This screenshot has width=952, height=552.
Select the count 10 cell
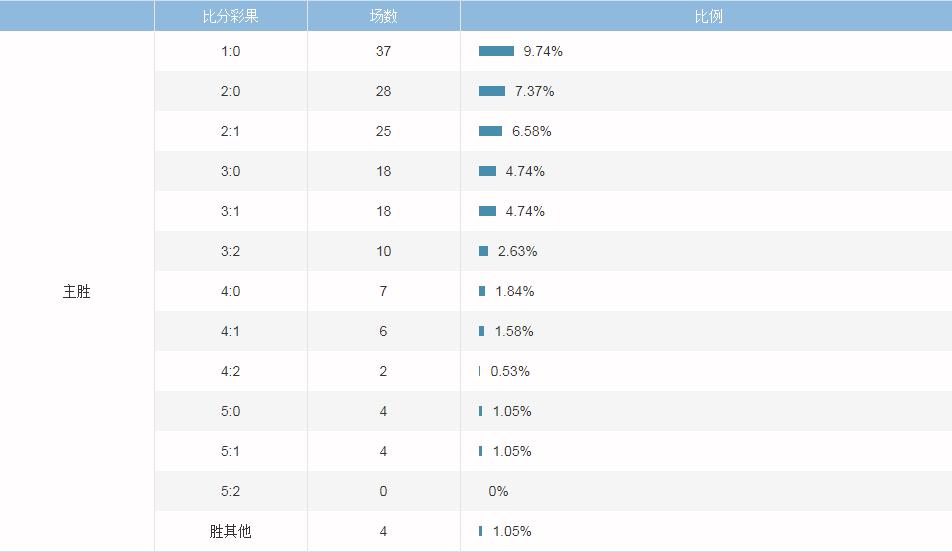(x=383, y=251)
